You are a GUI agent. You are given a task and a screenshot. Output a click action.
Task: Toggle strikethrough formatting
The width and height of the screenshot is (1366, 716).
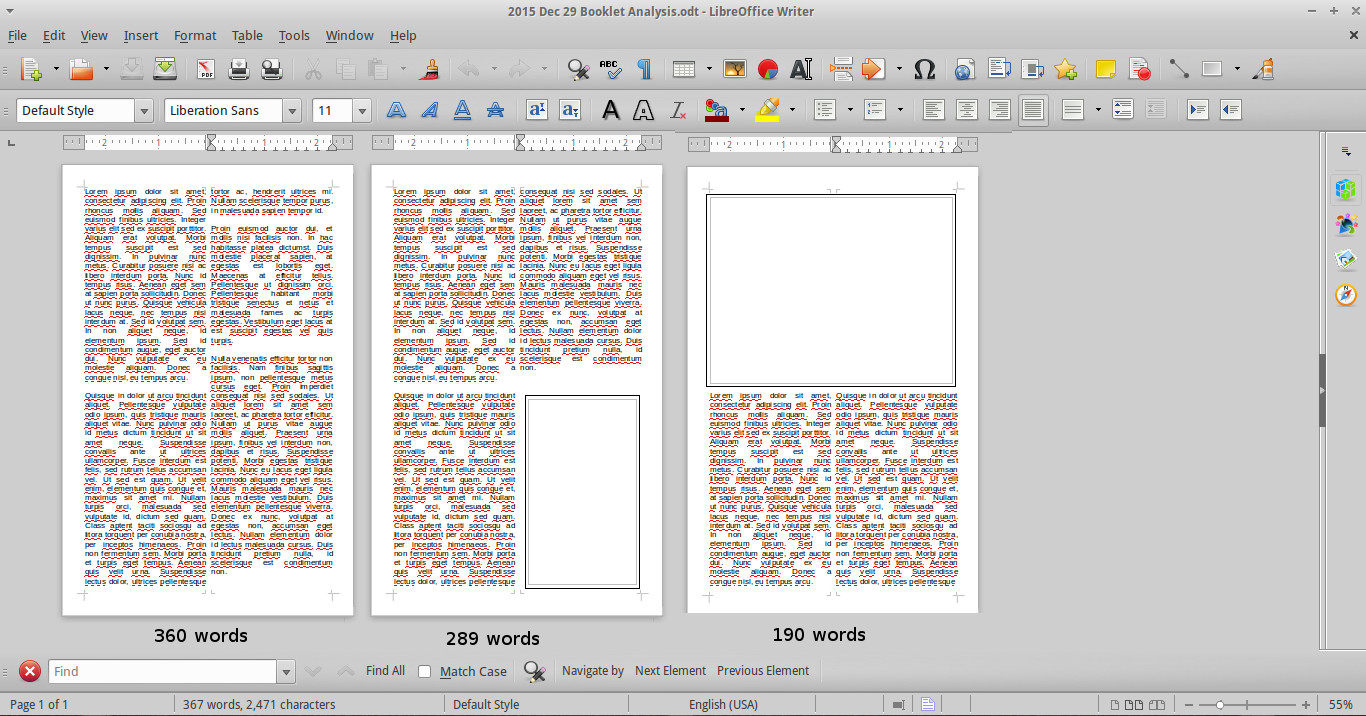(495, 110)
